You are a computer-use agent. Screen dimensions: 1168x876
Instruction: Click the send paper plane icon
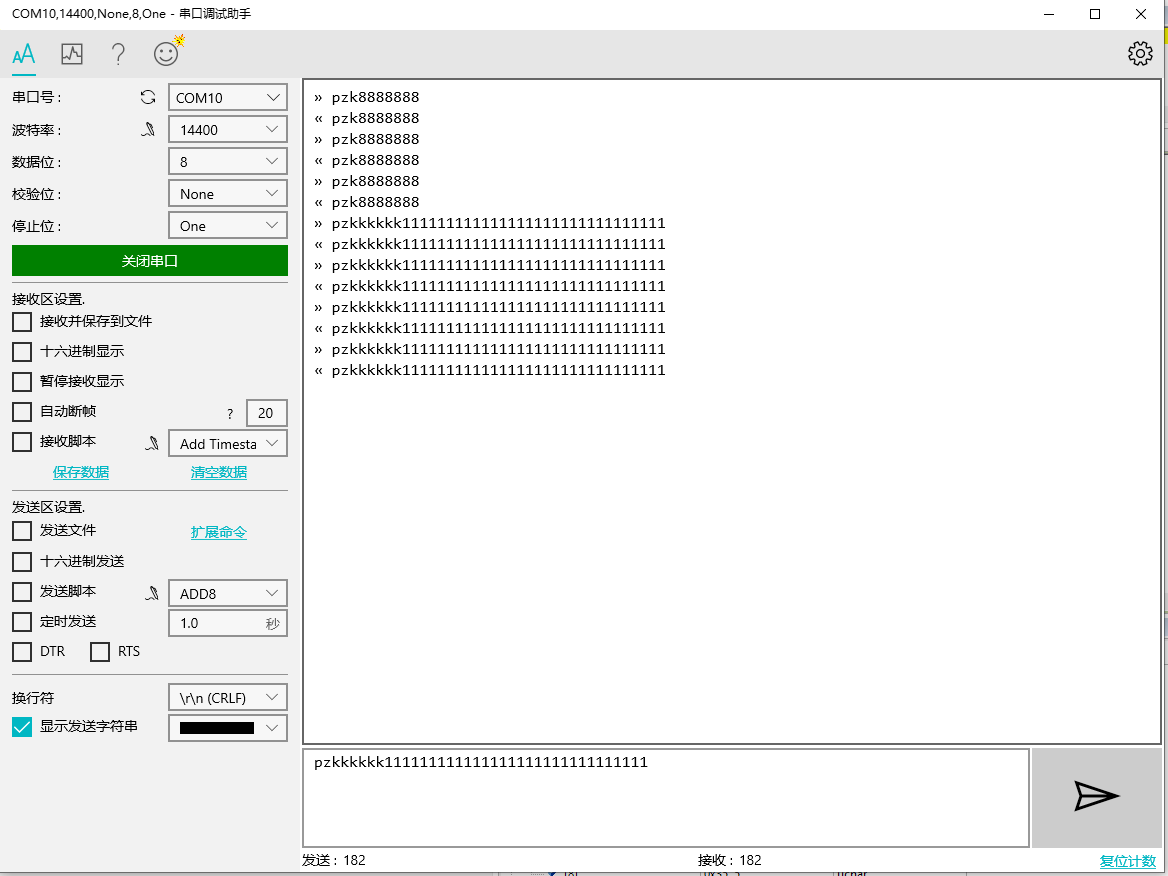click(1096, 797)
